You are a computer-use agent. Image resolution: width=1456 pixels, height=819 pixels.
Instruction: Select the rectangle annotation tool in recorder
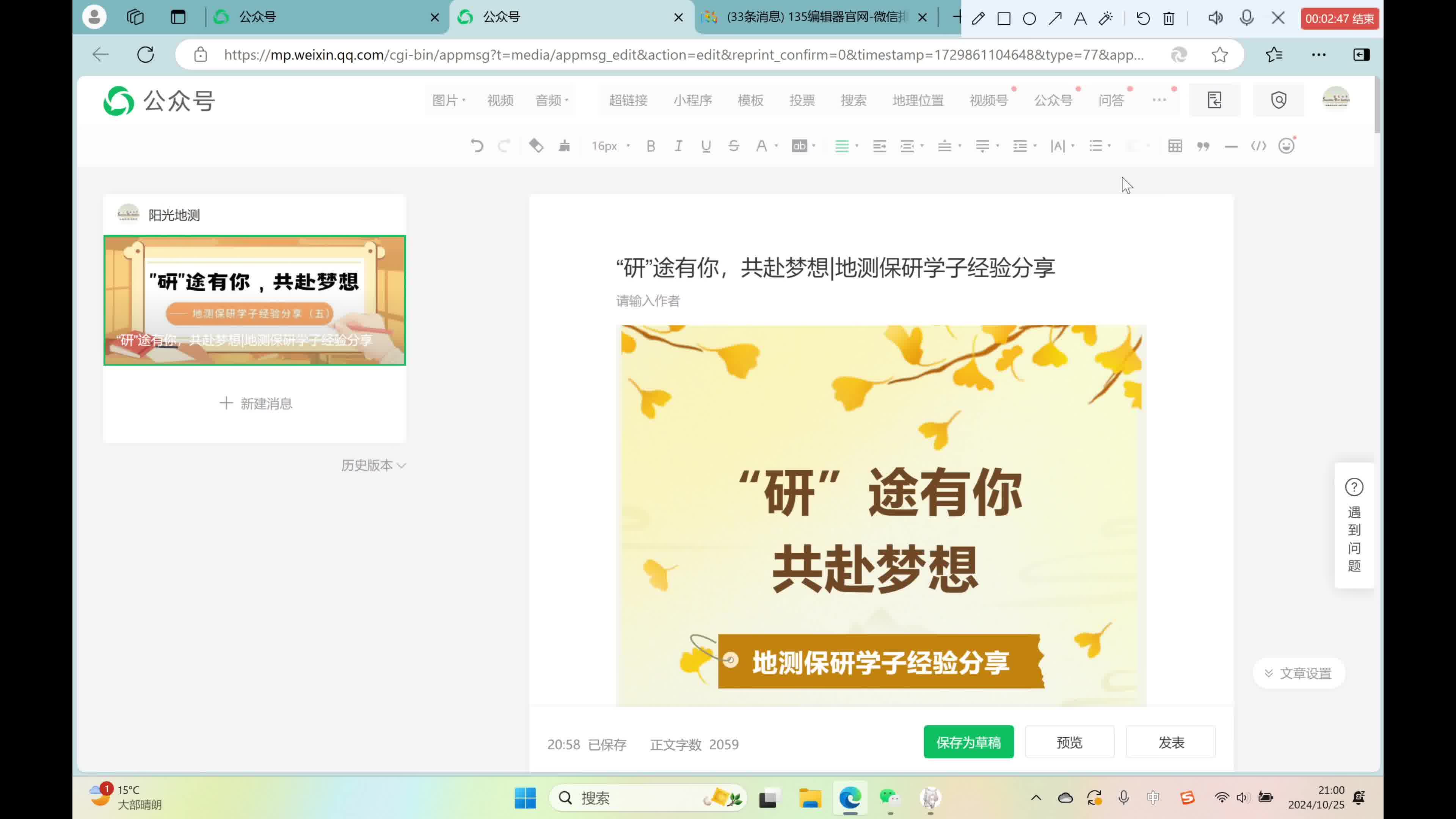point(1004,18)
